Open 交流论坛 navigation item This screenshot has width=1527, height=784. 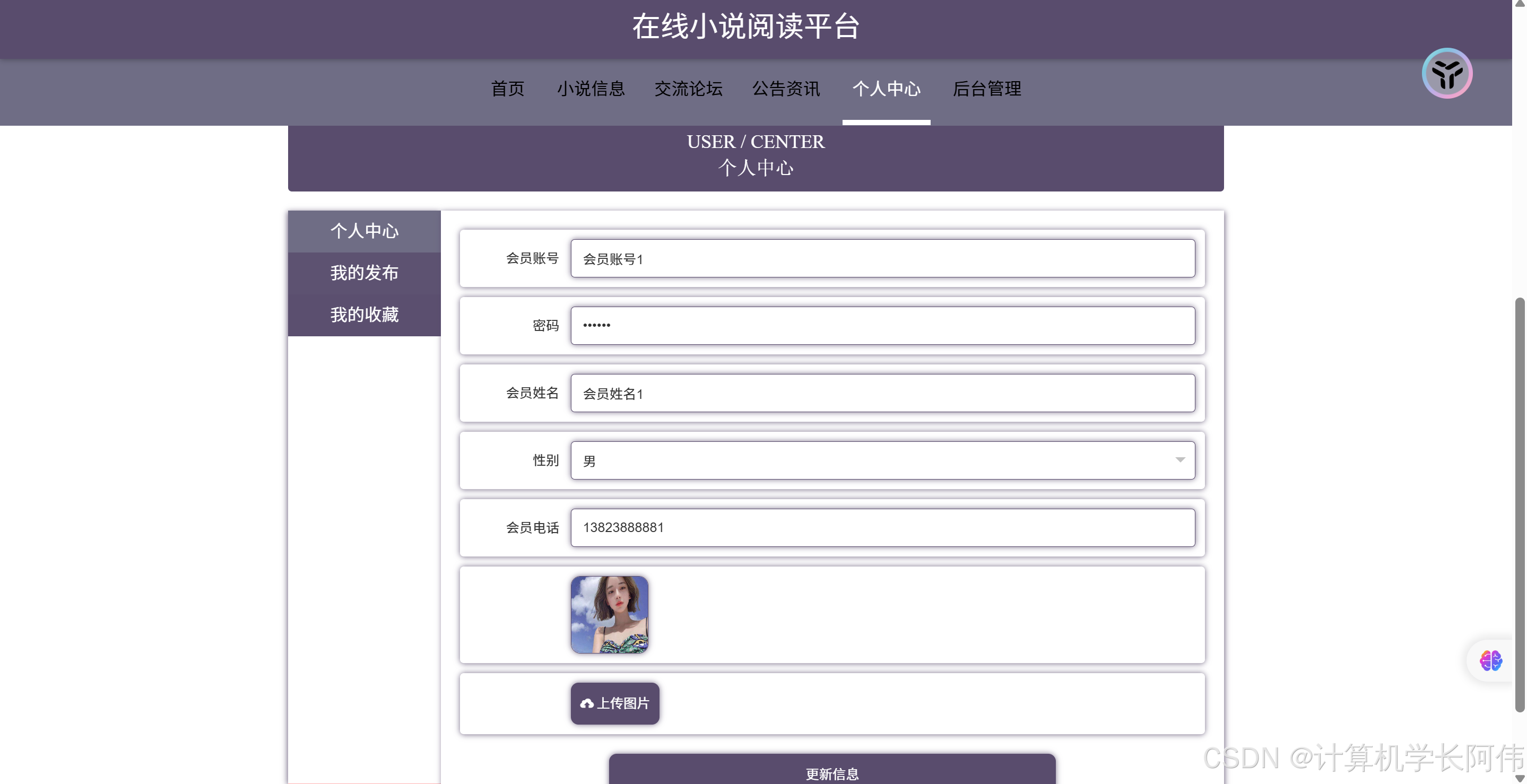coord(688,89)
